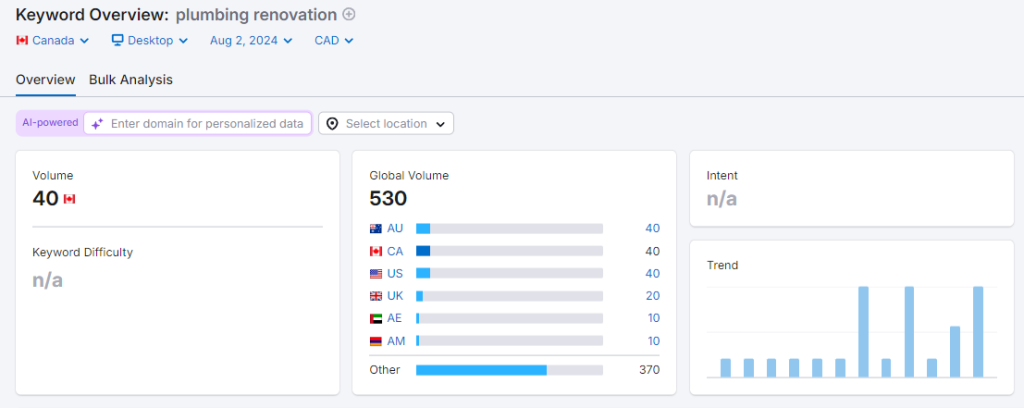Open the Select location dropdown
Screen dimensions: 1024x408
[386, 123]
